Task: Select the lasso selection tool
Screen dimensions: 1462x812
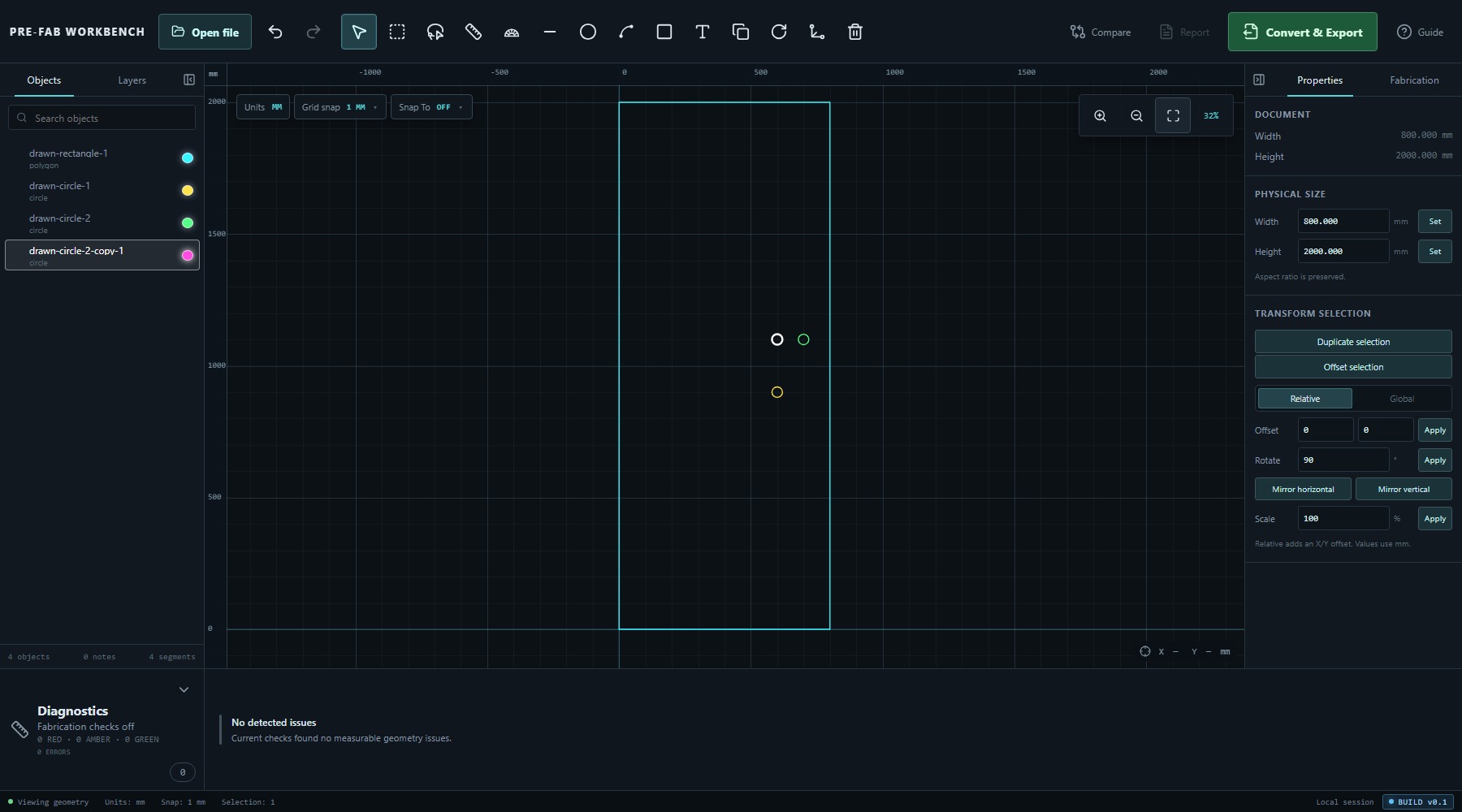Action: pos(435,32)
